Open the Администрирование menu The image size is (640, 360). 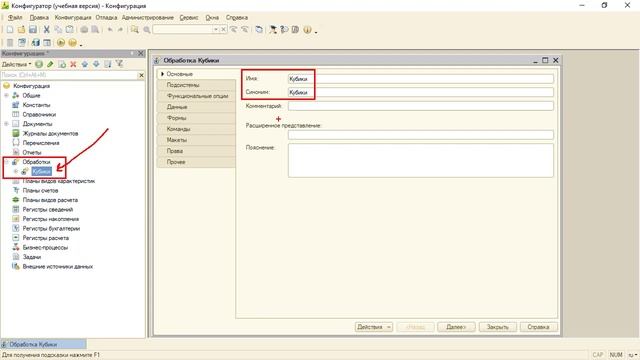(x=148, y=18)
